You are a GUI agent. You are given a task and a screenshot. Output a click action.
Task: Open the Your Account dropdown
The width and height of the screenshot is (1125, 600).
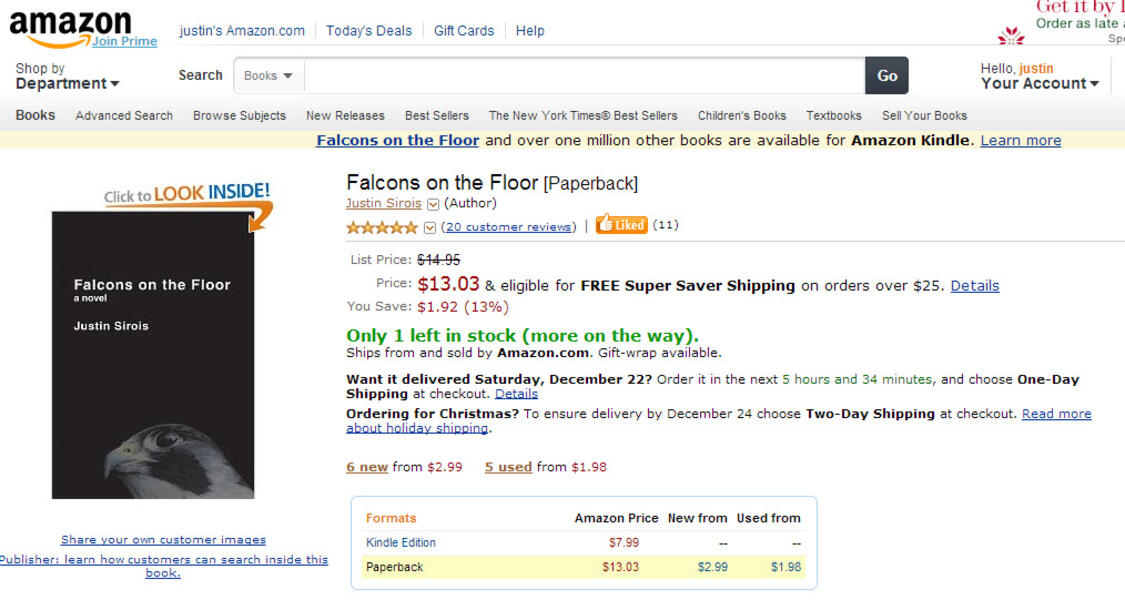tap(1040, 76)
